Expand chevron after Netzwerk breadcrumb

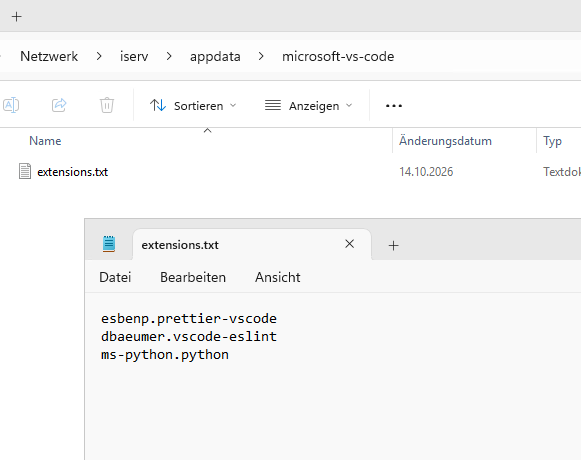99,57
